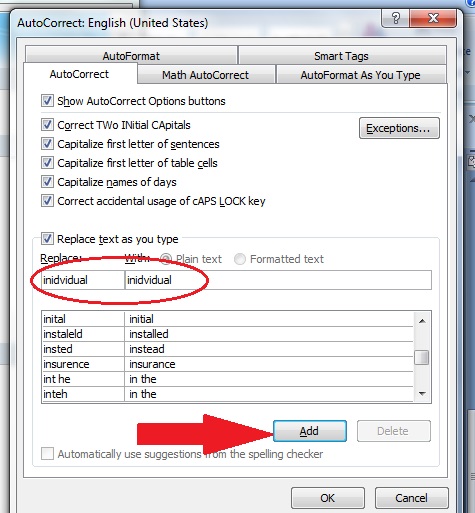Open the Exceptions dialog
475x513 pixels.
[x=399, y=128]
